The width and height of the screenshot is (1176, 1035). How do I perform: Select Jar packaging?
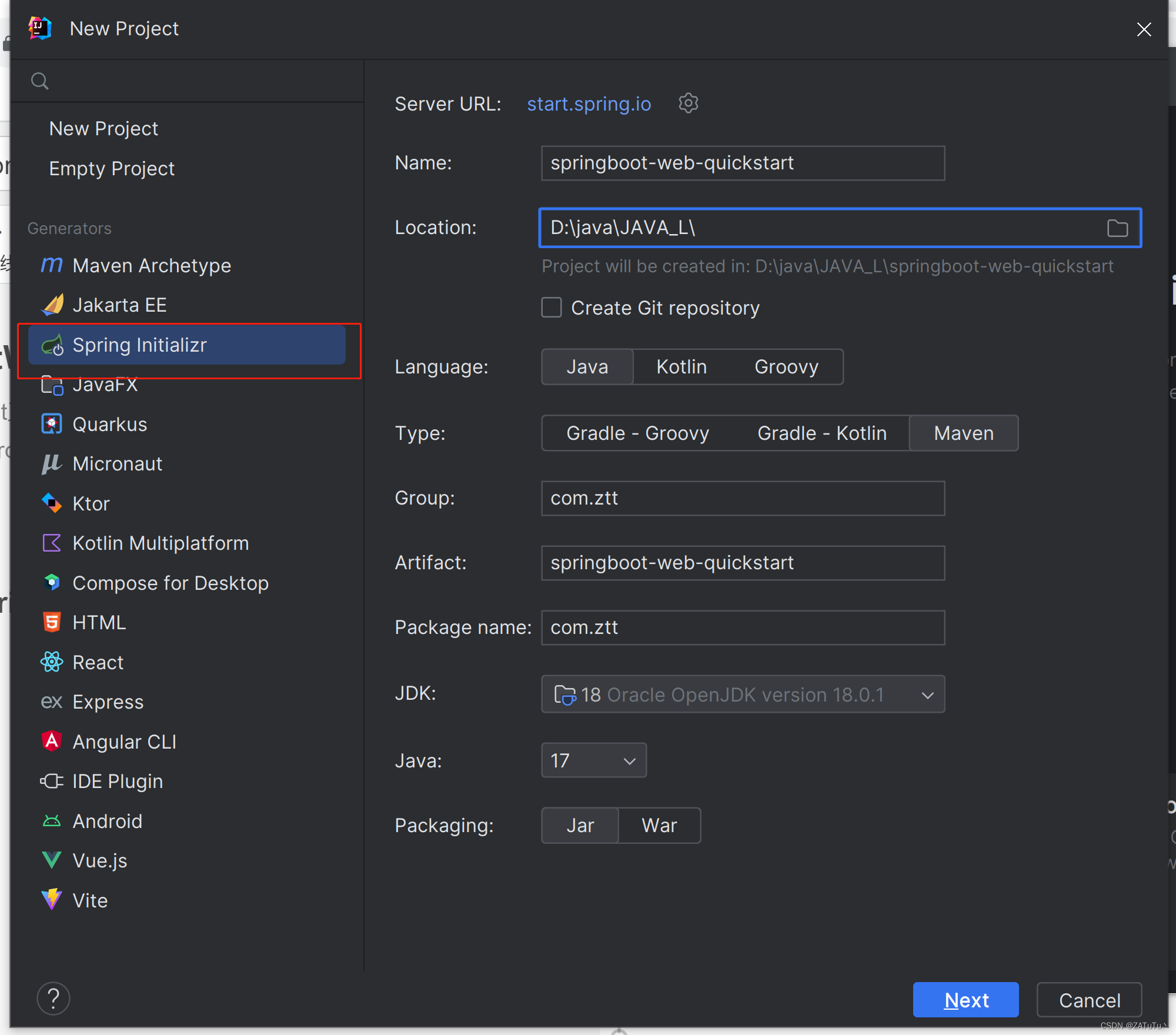pyautogui.click(x=580, y=826)
